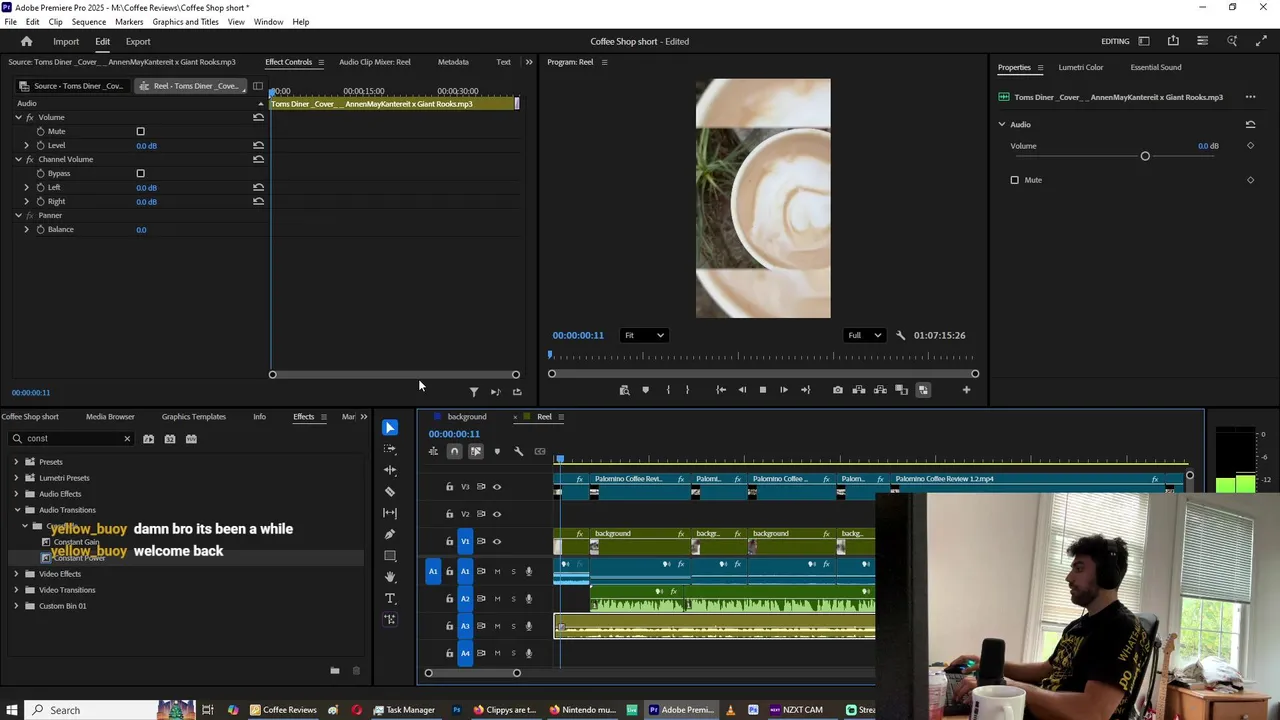This screenshot has width=1280, height=720.
Task: Open Timeline display settings wrench
Action: [x=518, y=451]
